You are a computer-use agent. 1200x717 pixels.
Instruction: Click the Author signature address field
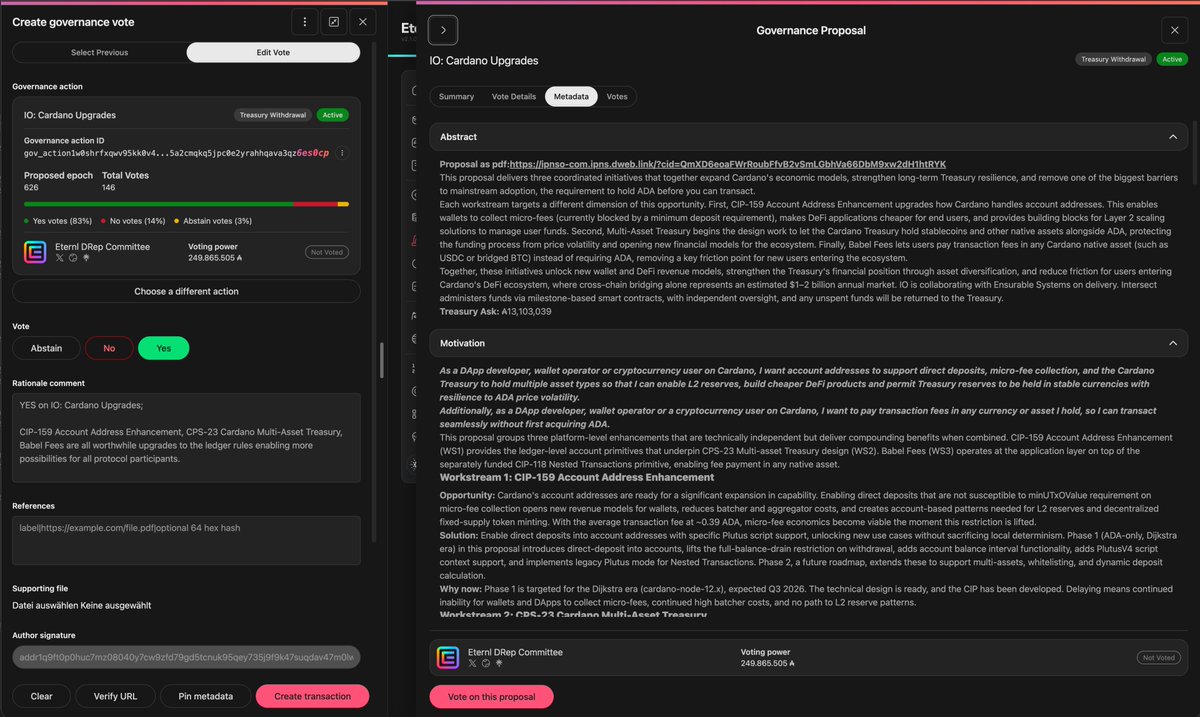pos(186,657)
